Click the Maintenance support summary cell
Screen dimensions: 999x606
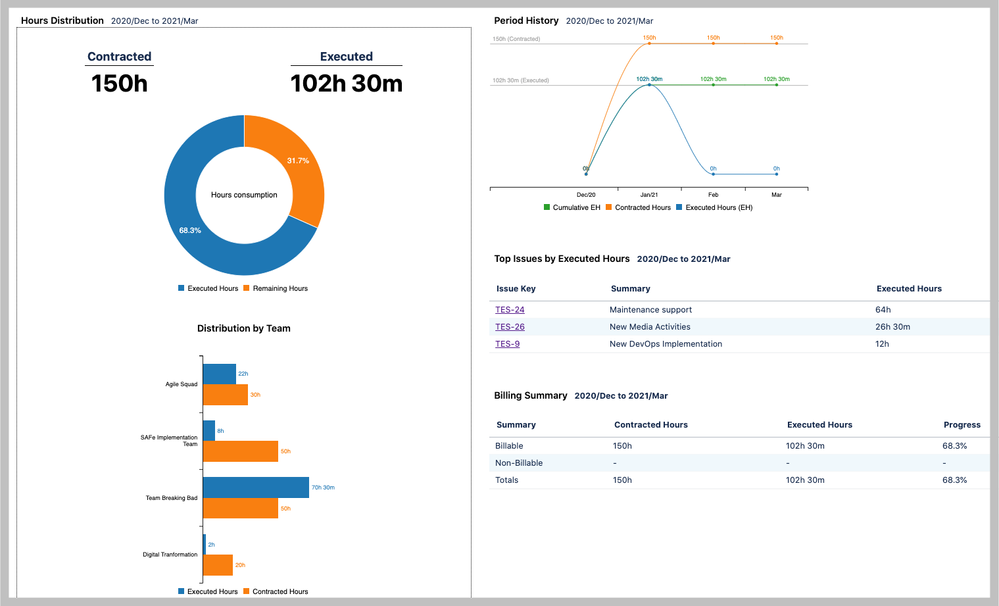[x=650, y=310]
